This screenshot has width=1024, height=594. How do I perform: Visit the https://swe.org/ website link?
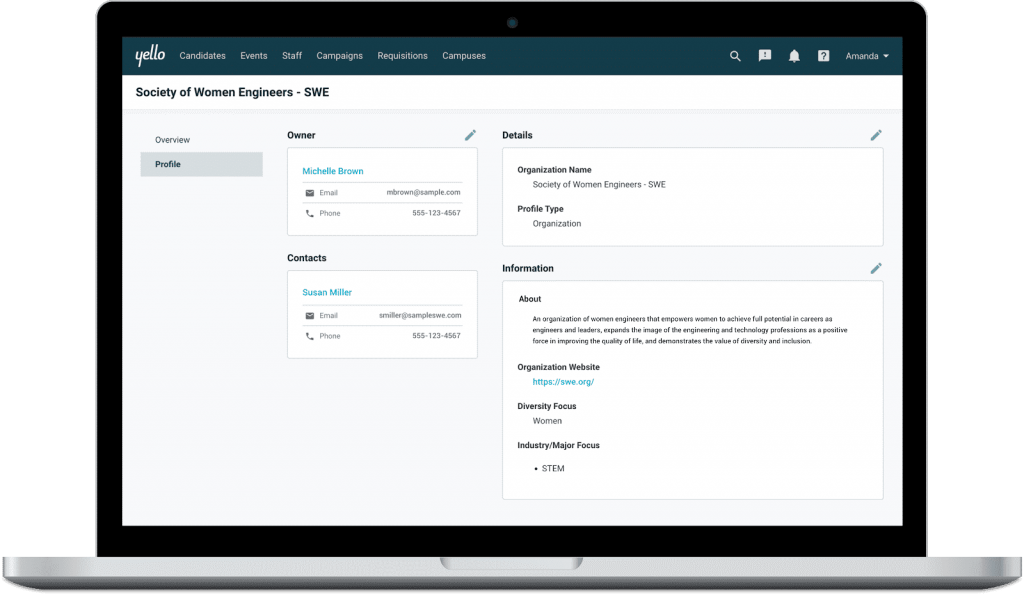[563, 382]
